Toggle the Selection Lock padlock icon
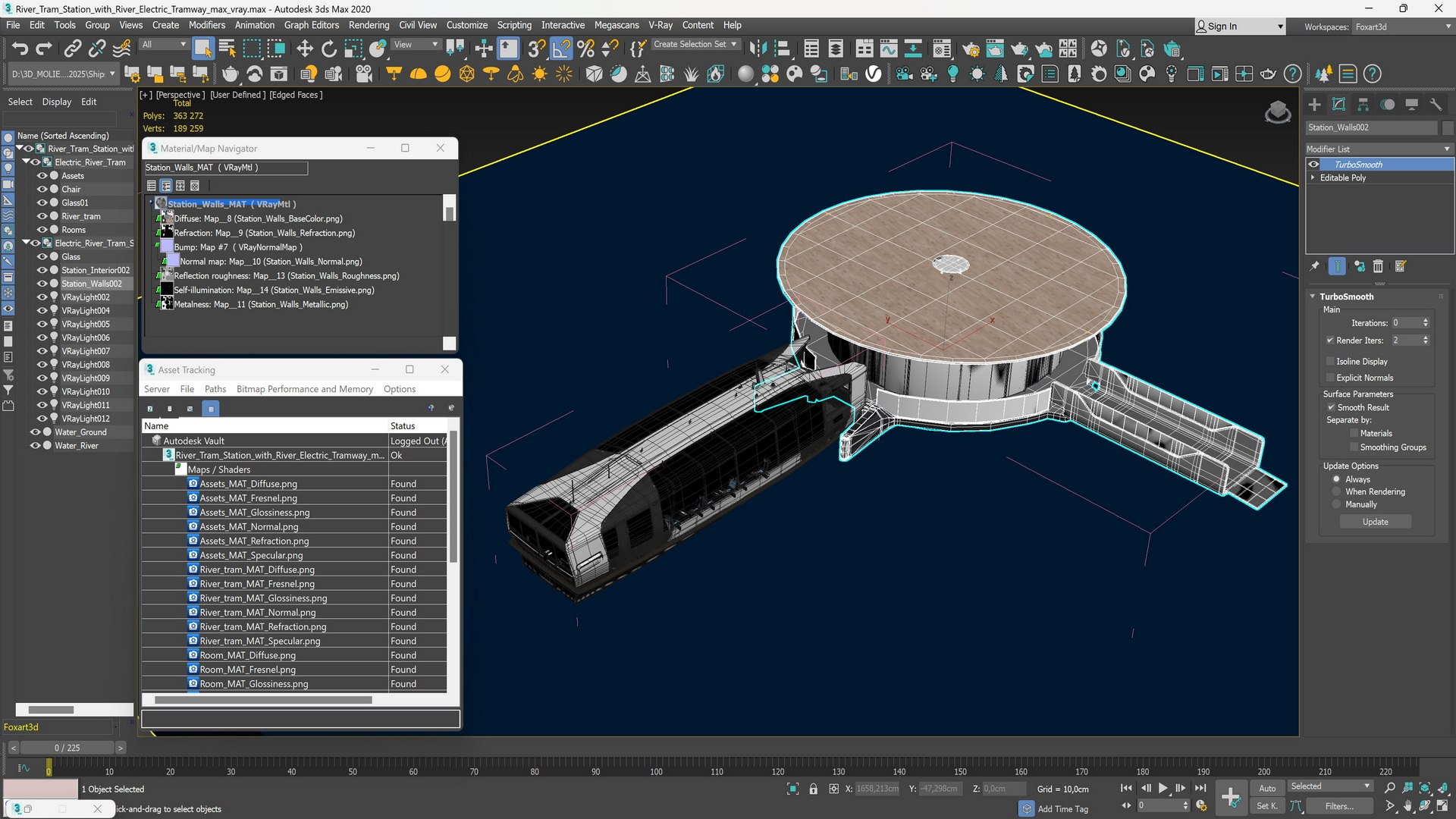 [x=813, y=789]
